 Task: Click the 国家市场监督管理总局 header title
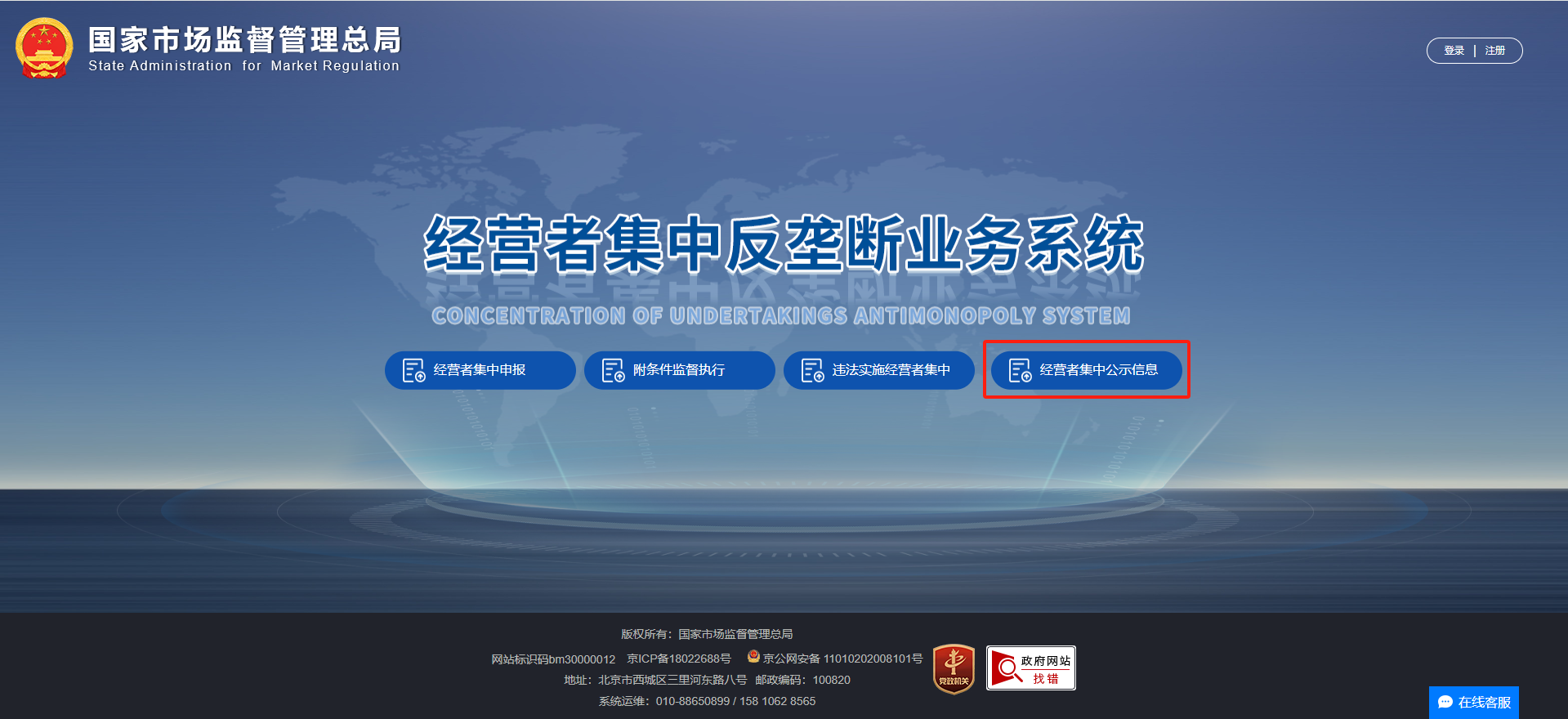pos(244,40)
